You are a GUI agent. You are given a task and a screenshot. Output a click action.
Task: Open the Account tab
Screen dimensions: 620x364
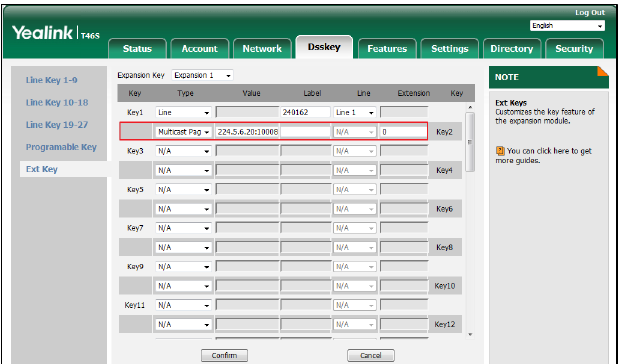(200, 49)
